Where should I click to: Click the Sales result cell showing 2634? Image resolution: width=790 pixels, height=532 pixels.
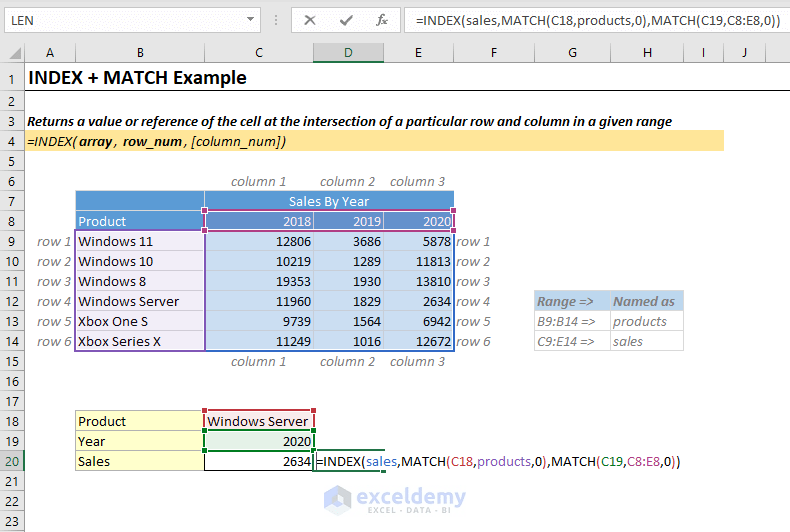click(259, 461)
